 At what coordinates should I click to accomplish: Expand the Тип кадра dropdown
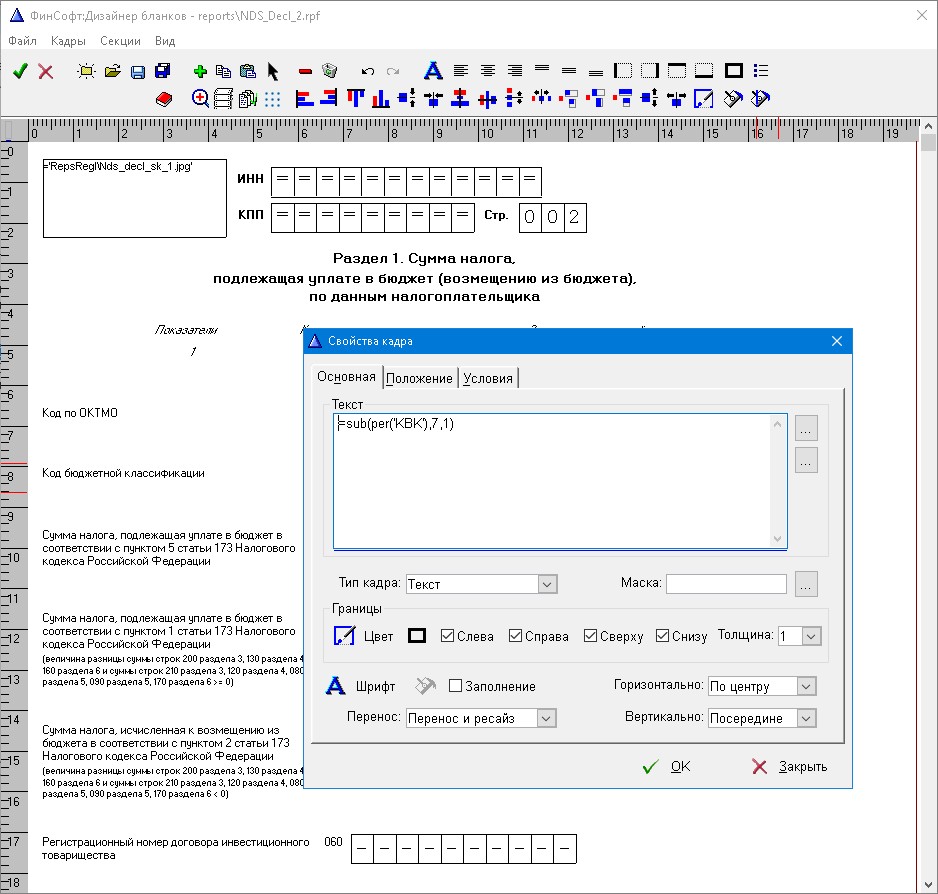coord(547,584)
